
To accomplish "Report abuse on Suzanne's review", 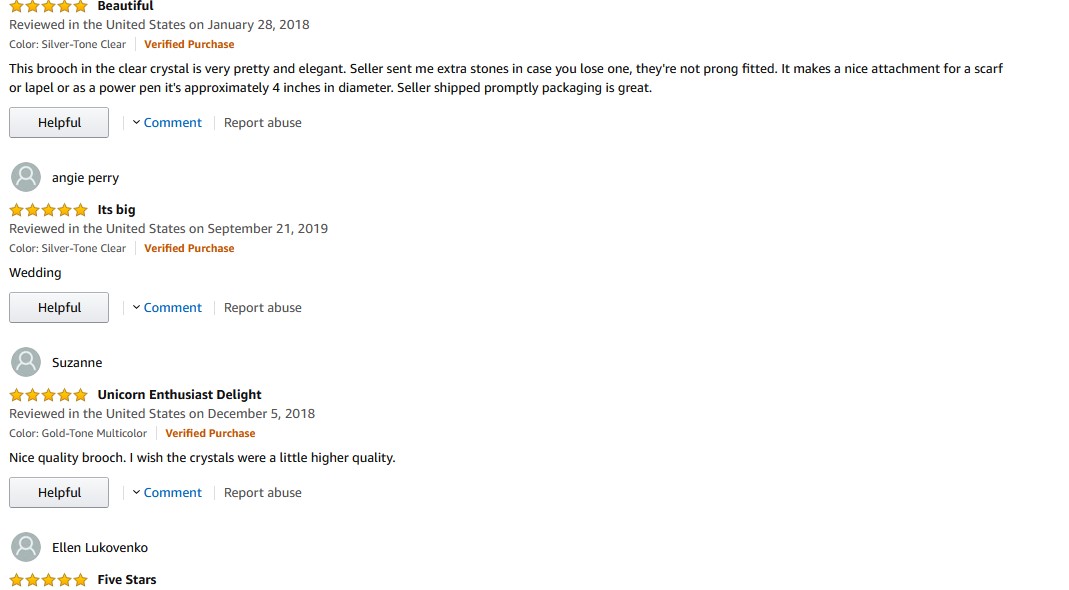I will [x=262, y=493].
